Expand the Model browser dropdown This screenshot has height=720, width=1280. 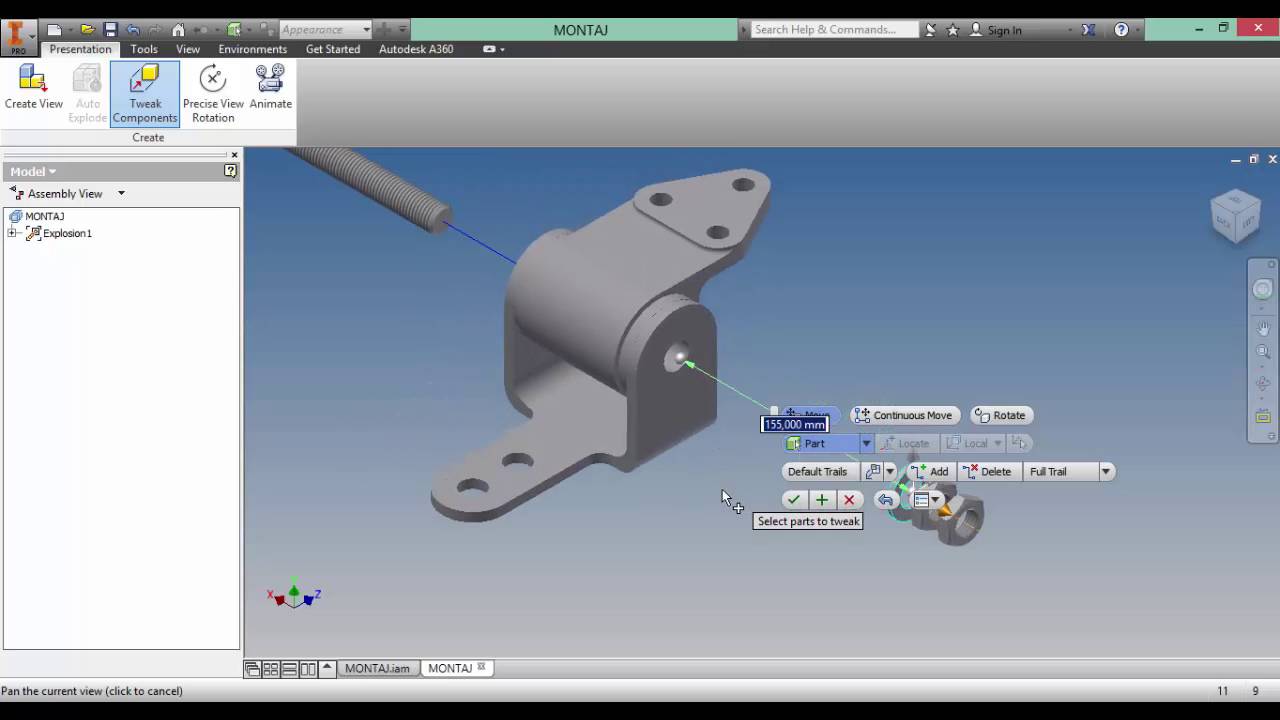pos(52,172)
